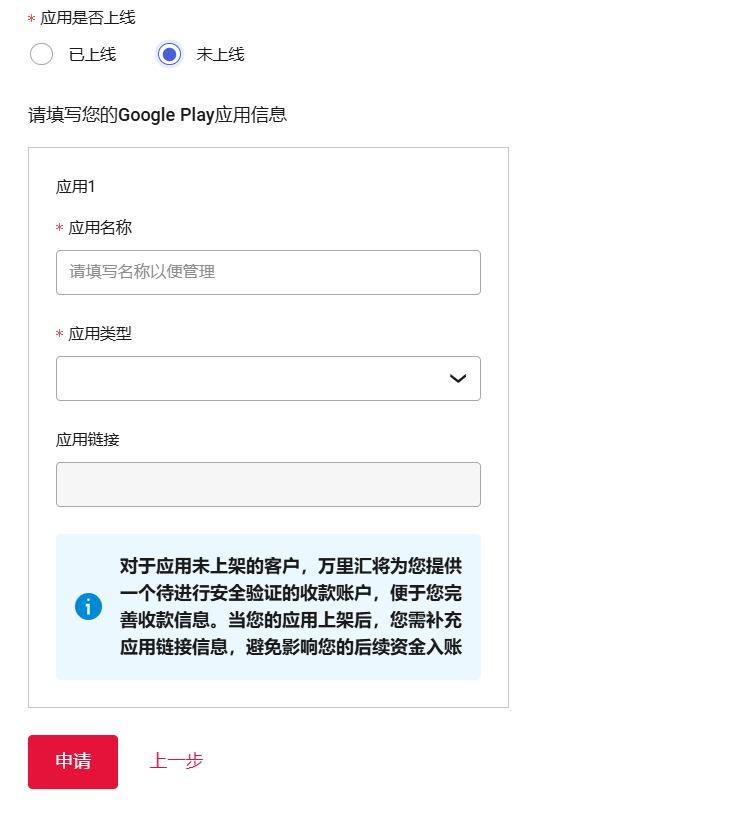
Task: Click the 应用类型 field label
Action: pos(100,334)
